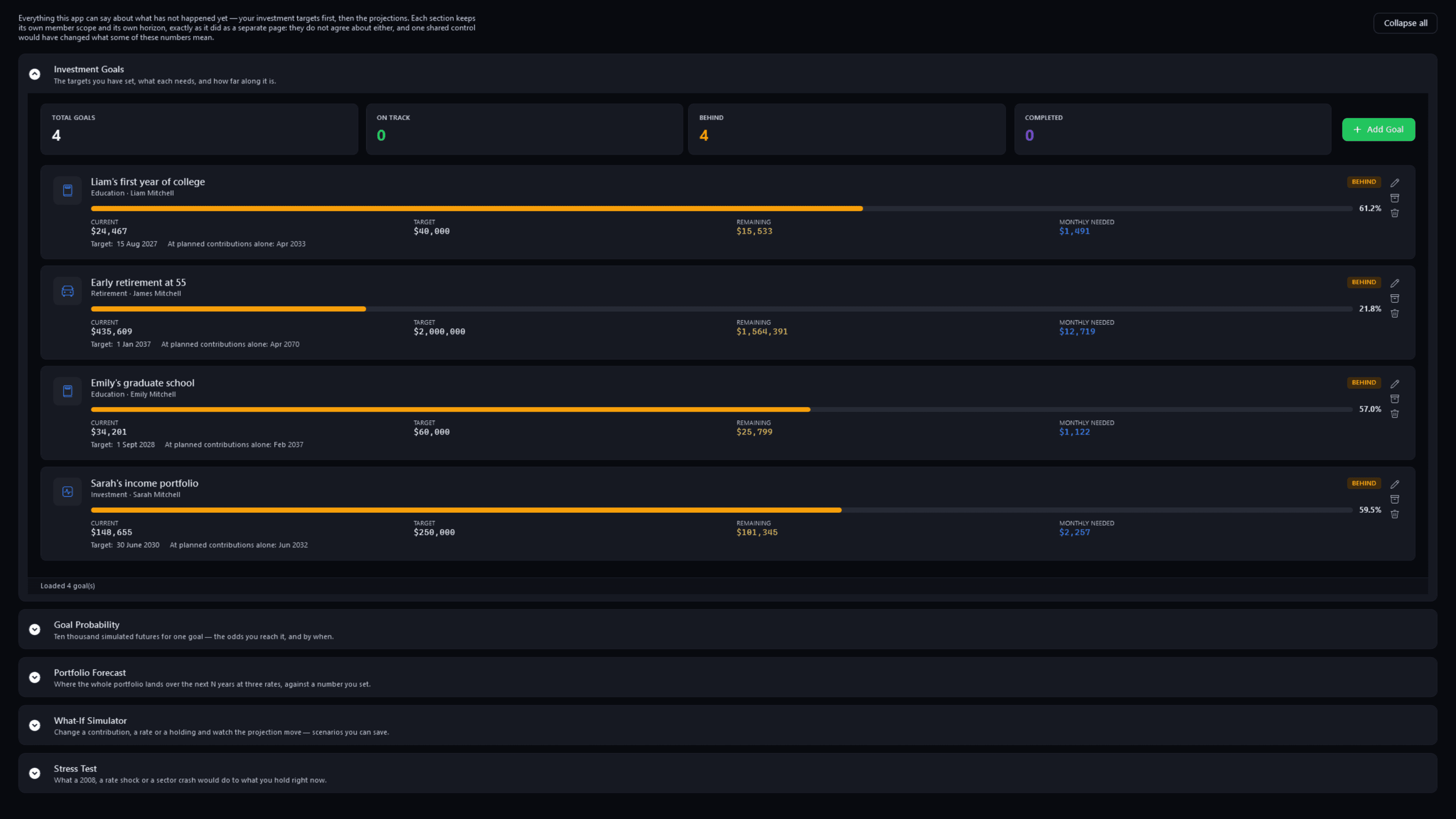Click Liam's college goal 61.2% progress bar
The image size is (1456, 819).
coord(722,209)
